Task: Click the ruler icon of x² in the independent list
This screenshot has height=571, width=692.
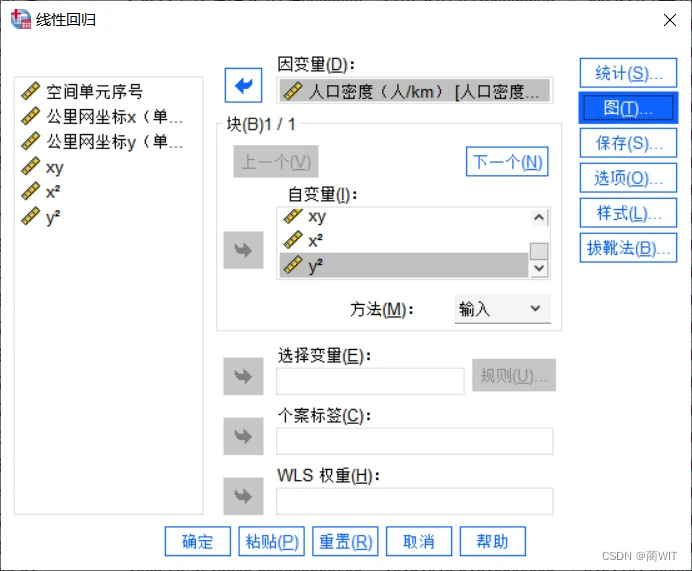Action: 293,240
